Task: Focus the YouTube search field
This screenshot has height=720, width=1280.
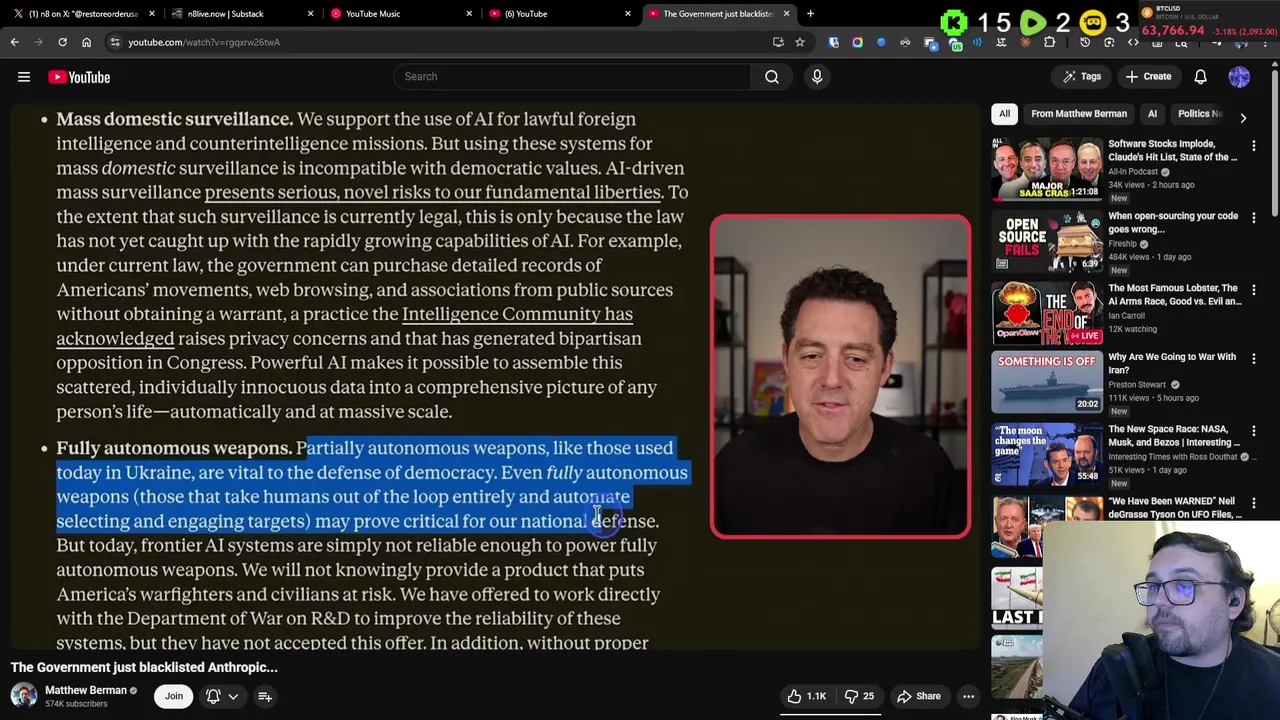Action: point(572,76)
